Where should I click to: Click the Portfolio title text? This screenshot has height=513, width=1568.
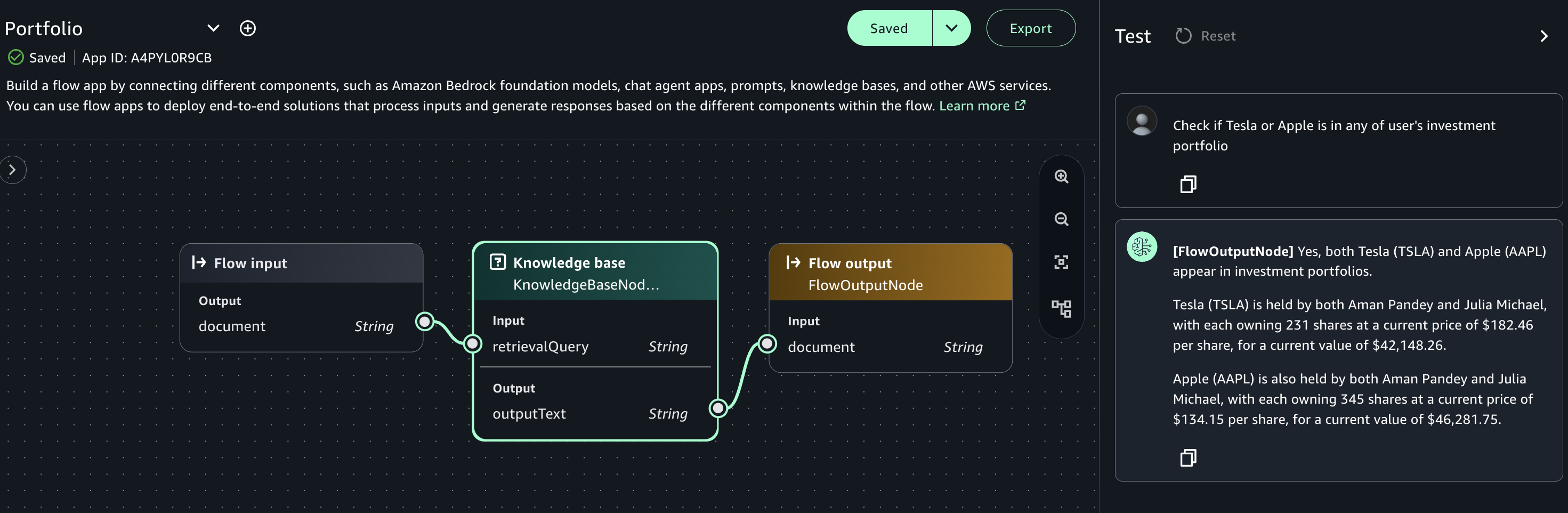(x=43, y=29)
